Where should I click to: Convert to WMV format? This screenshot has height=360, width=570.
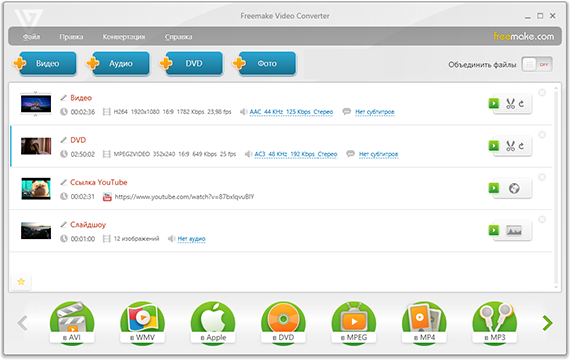point(142,323)
